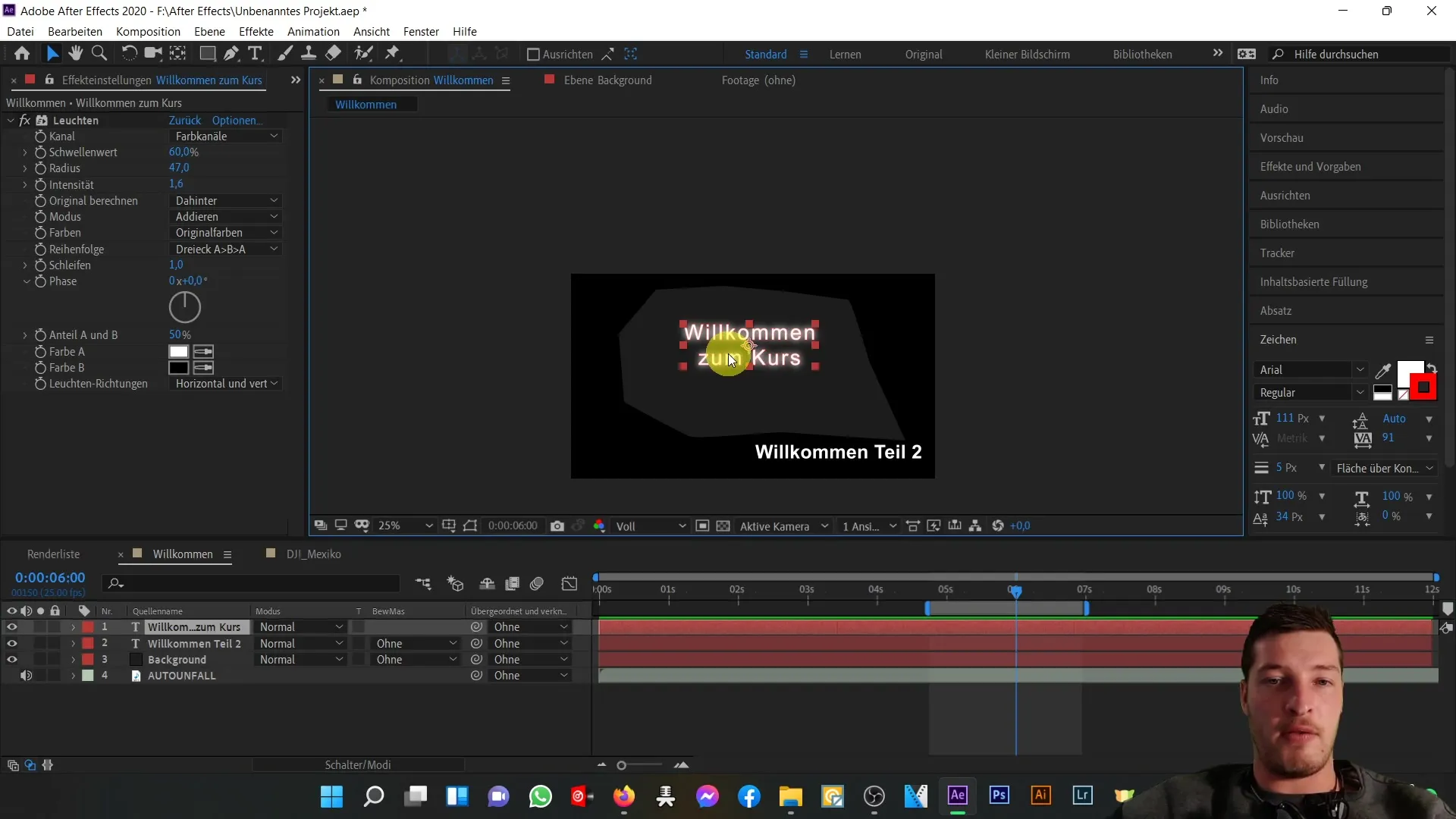Viewport: 1456px width, 819px height.
Task: Open Windows Start menu
Action: [x=331, y=796]
